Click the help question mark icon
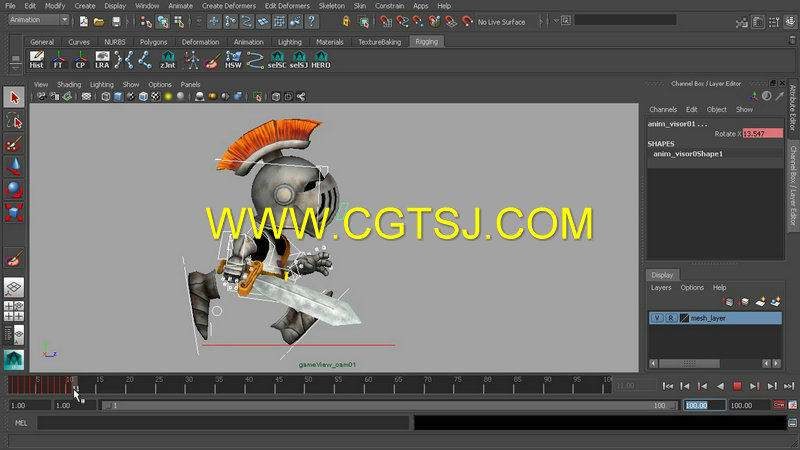This screenshot has height=450, width=800. pyautogui.click(x=311, y=21)
